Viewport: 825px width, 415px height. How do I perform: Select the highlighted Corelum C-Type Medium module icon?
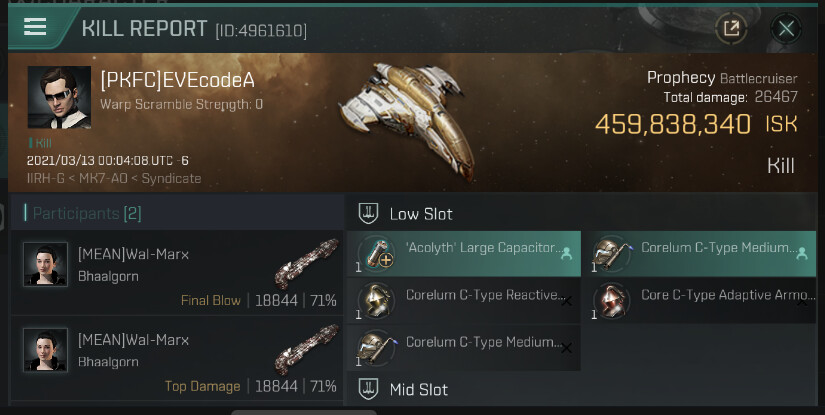[611, 254]
